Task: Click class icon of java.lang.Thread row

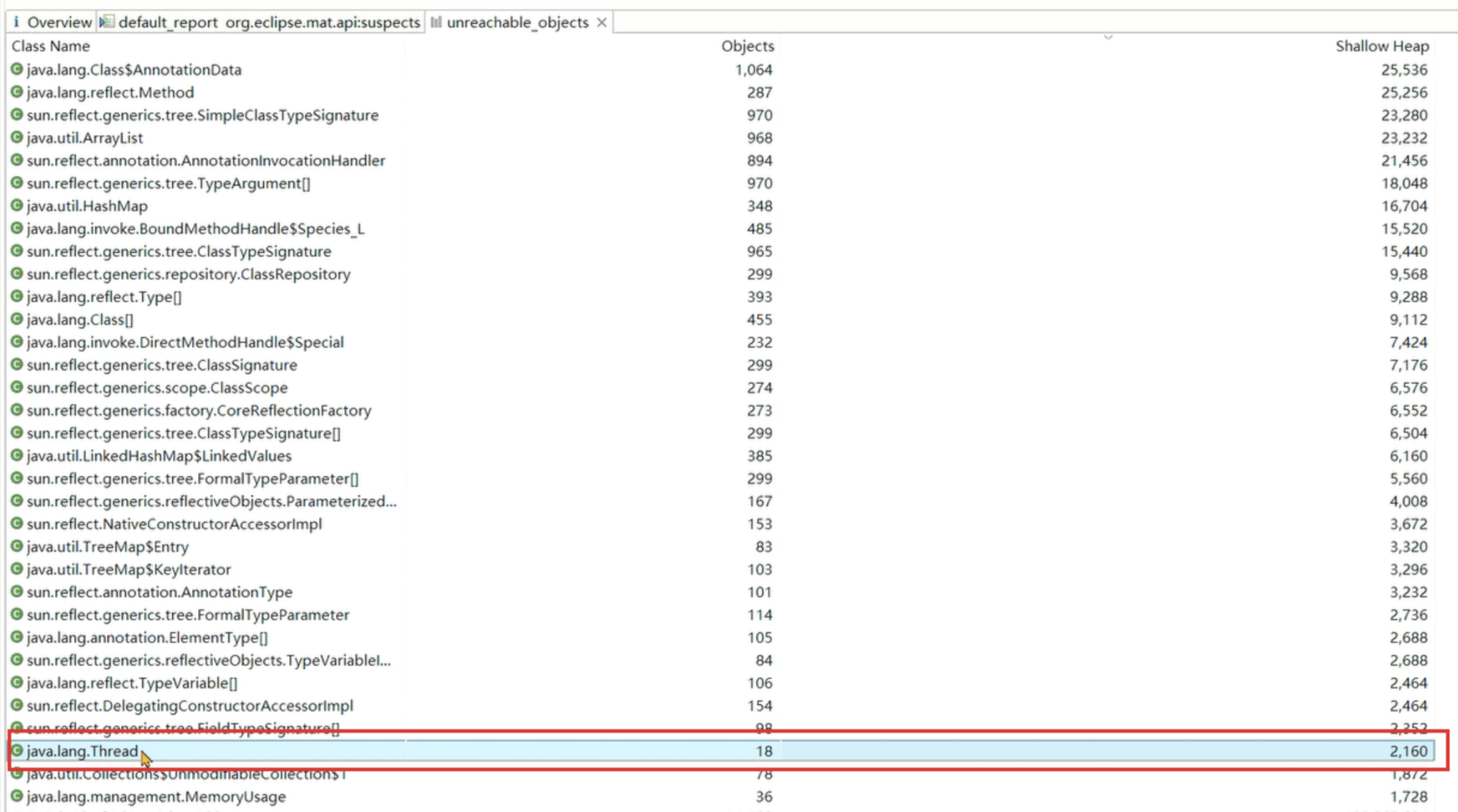Action: click(17, 751)
